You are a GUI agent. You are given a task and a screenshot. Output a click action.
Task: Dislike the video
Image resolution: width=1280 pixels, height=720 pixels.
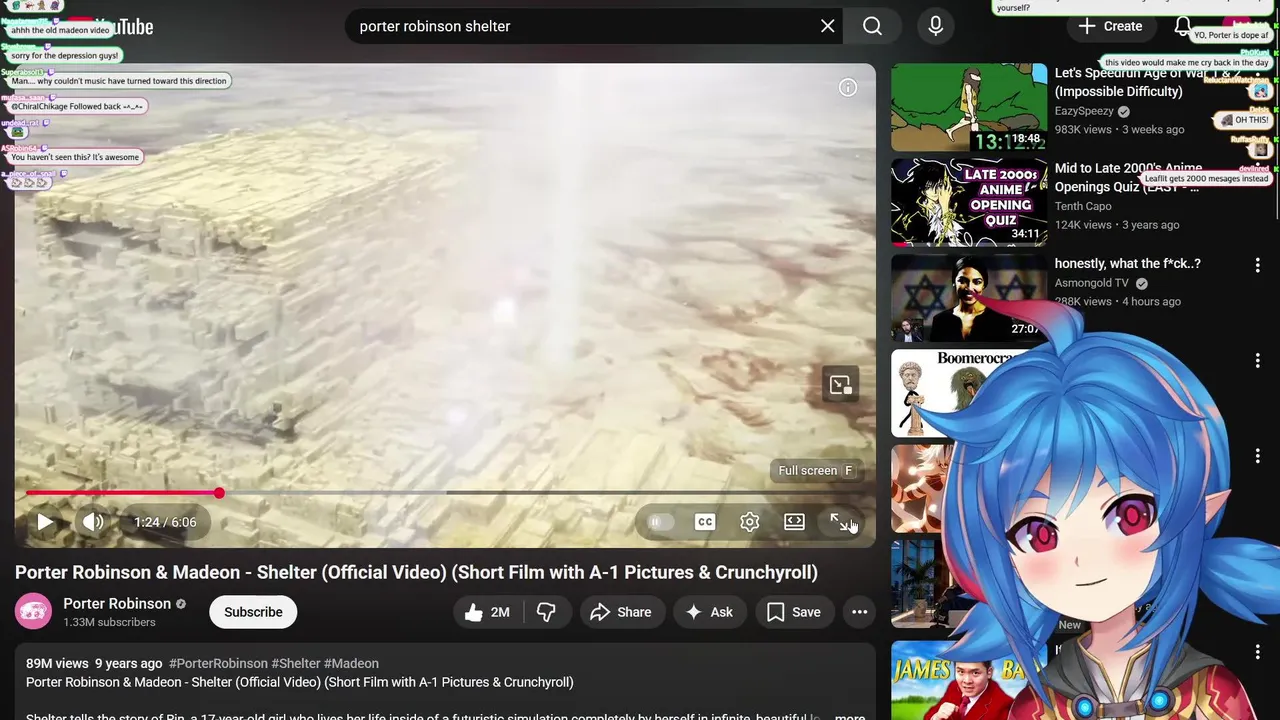point(546,612)
